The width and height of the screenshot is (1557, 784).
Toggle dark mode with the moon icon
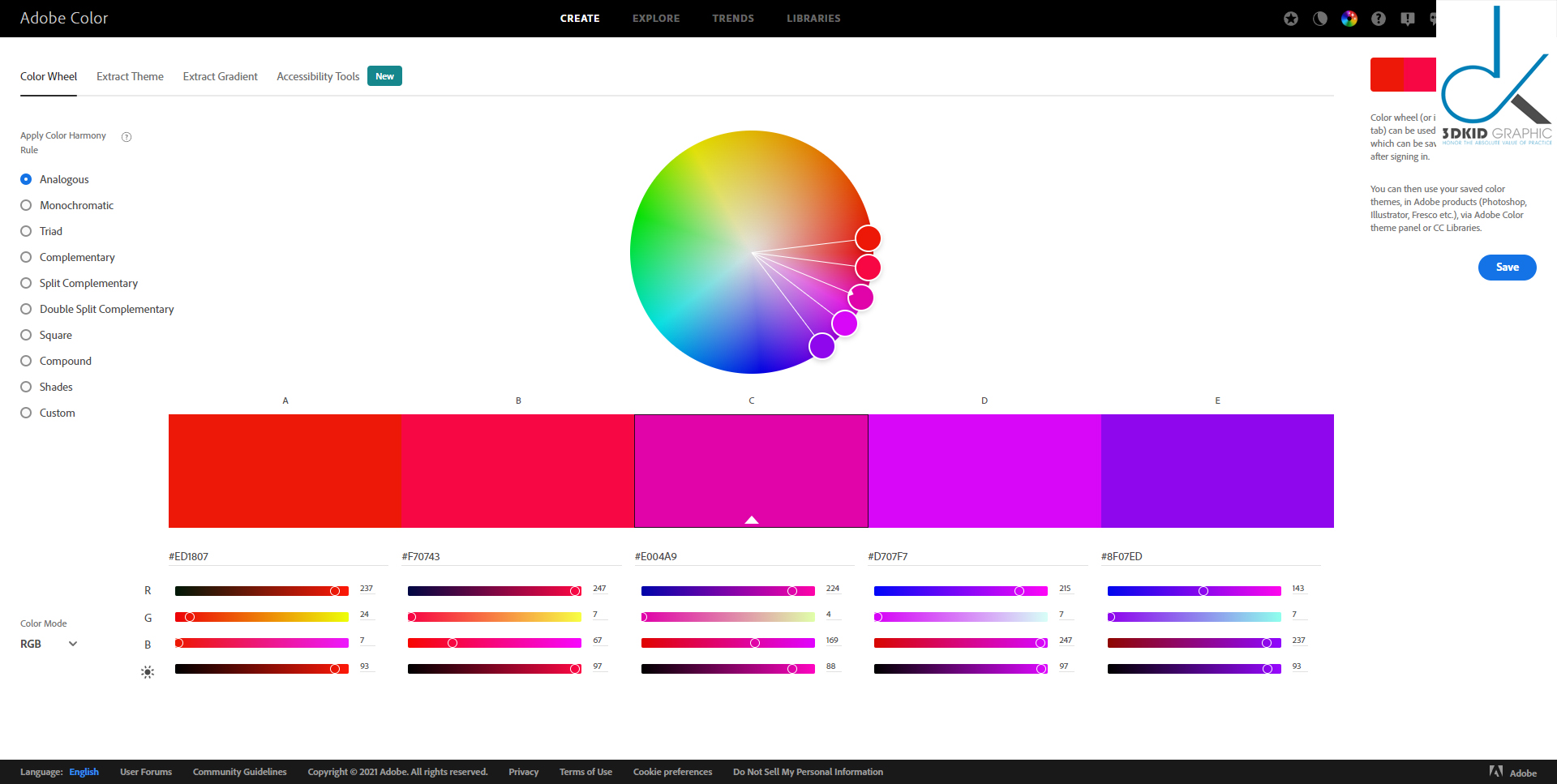[x=1320, y=19]
